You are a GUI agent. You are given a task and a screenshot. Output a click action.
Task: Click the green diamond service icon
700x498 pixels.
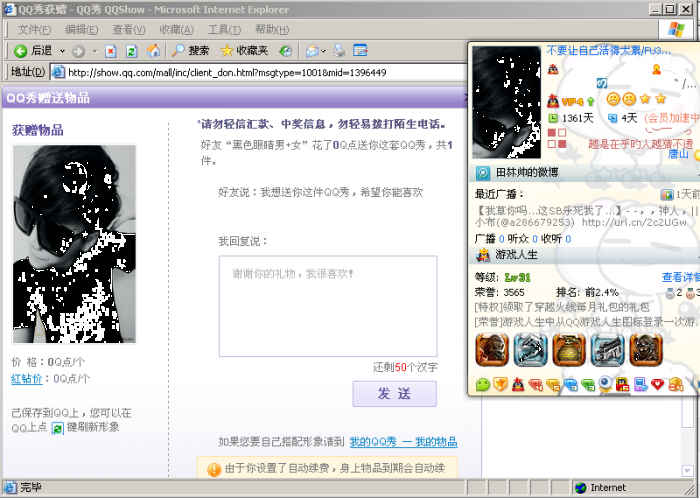(x=588, y=385)
